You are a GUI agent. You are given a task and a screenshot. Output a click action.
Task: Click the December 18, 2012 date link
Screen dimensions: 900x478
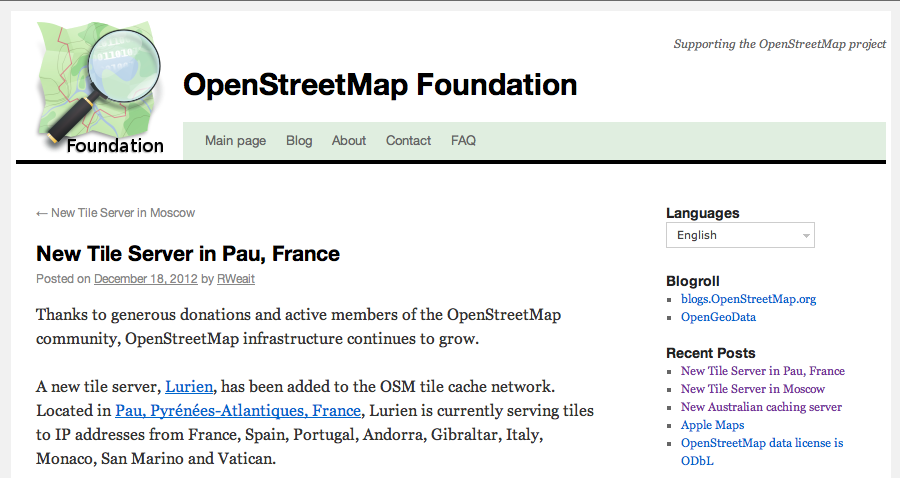click(x=145, y=279)
